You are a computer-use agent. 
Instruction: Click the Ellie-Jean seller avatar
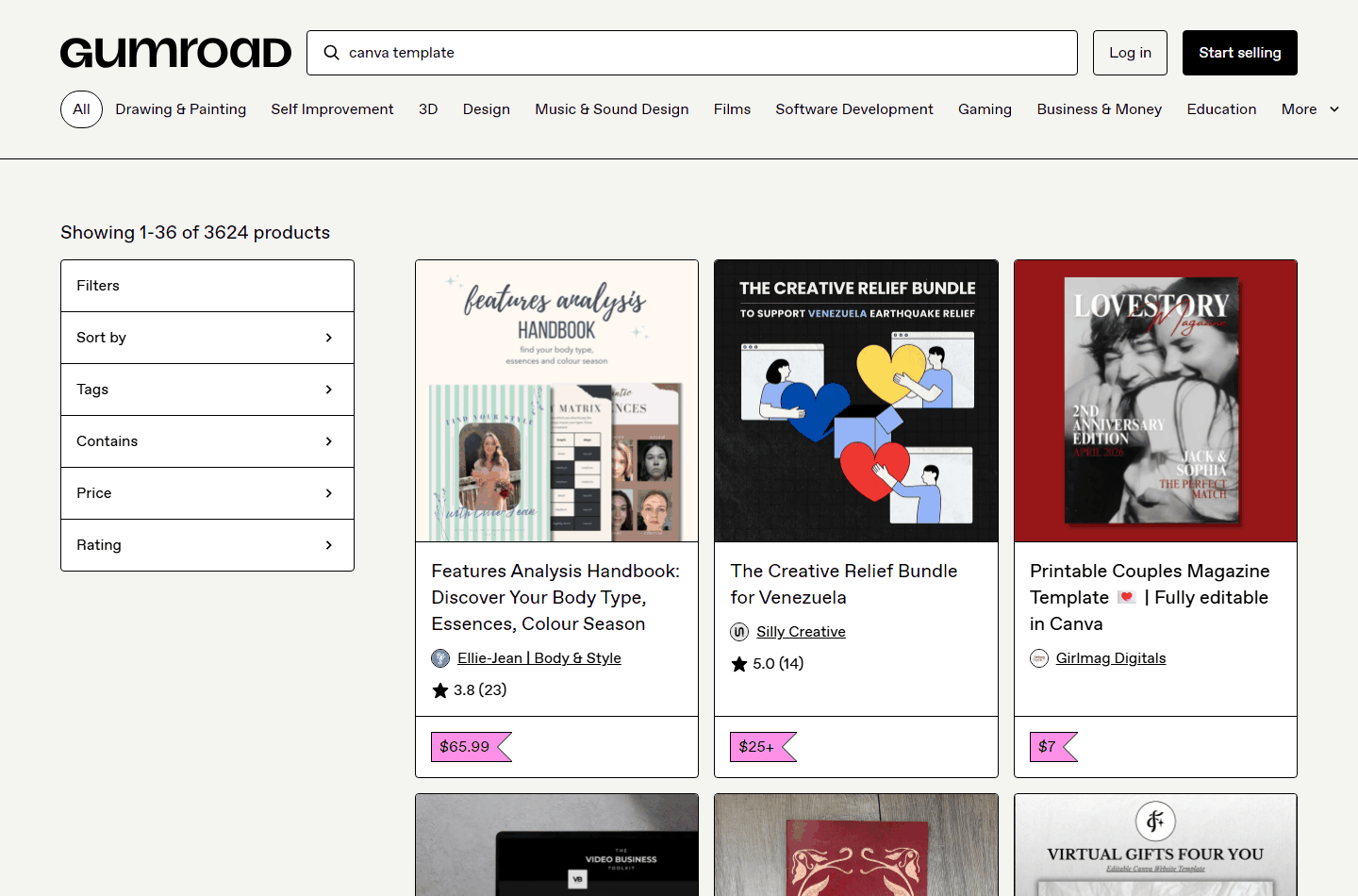[x=440, y=658]
